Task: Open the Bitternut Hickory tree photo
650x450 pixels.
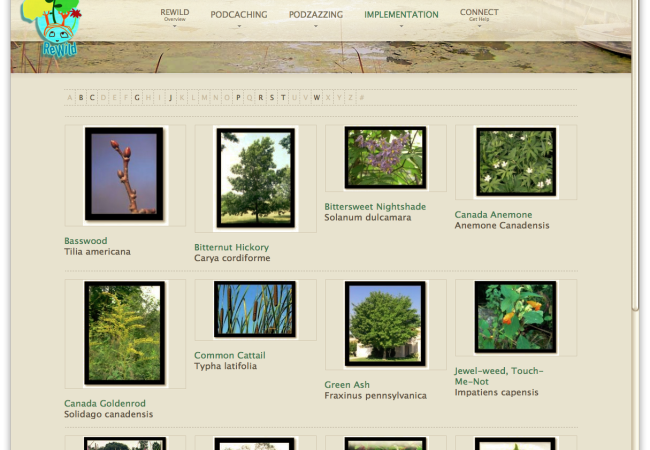Action: 255,177
